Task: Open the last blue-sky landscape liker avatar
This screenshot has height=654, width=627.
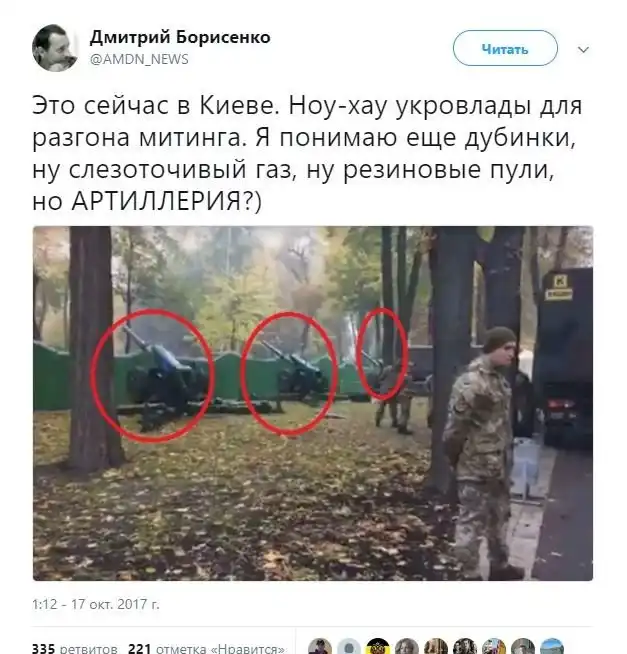Action: pyautogui.click(x=552, y=646)
